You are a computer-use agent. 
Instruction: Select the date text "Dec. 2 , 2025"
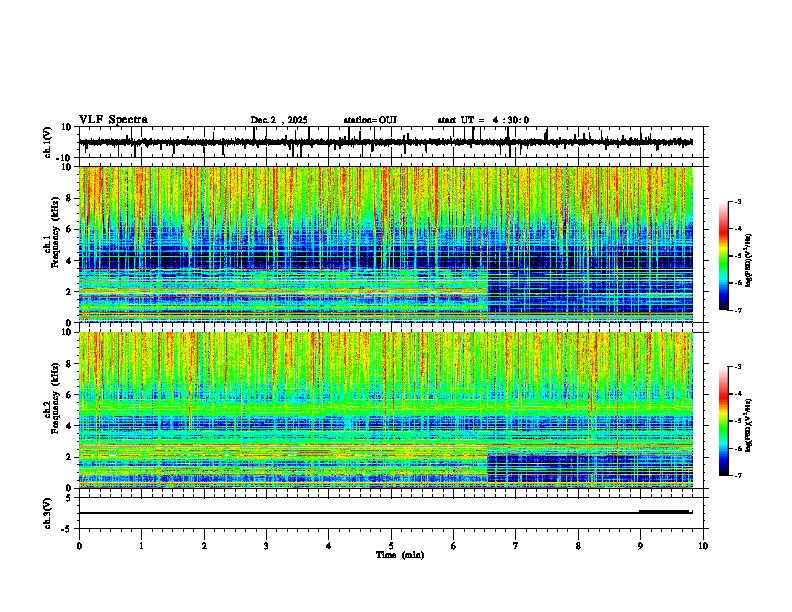[279, 120]
